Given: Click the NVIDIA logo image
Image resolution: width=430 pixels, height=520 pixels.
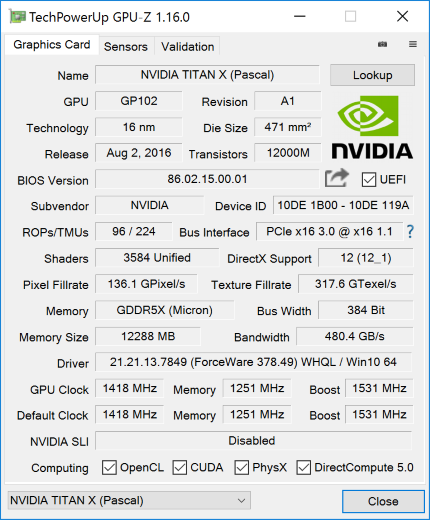Looking at the screenshot, I should tap(372, 127).
